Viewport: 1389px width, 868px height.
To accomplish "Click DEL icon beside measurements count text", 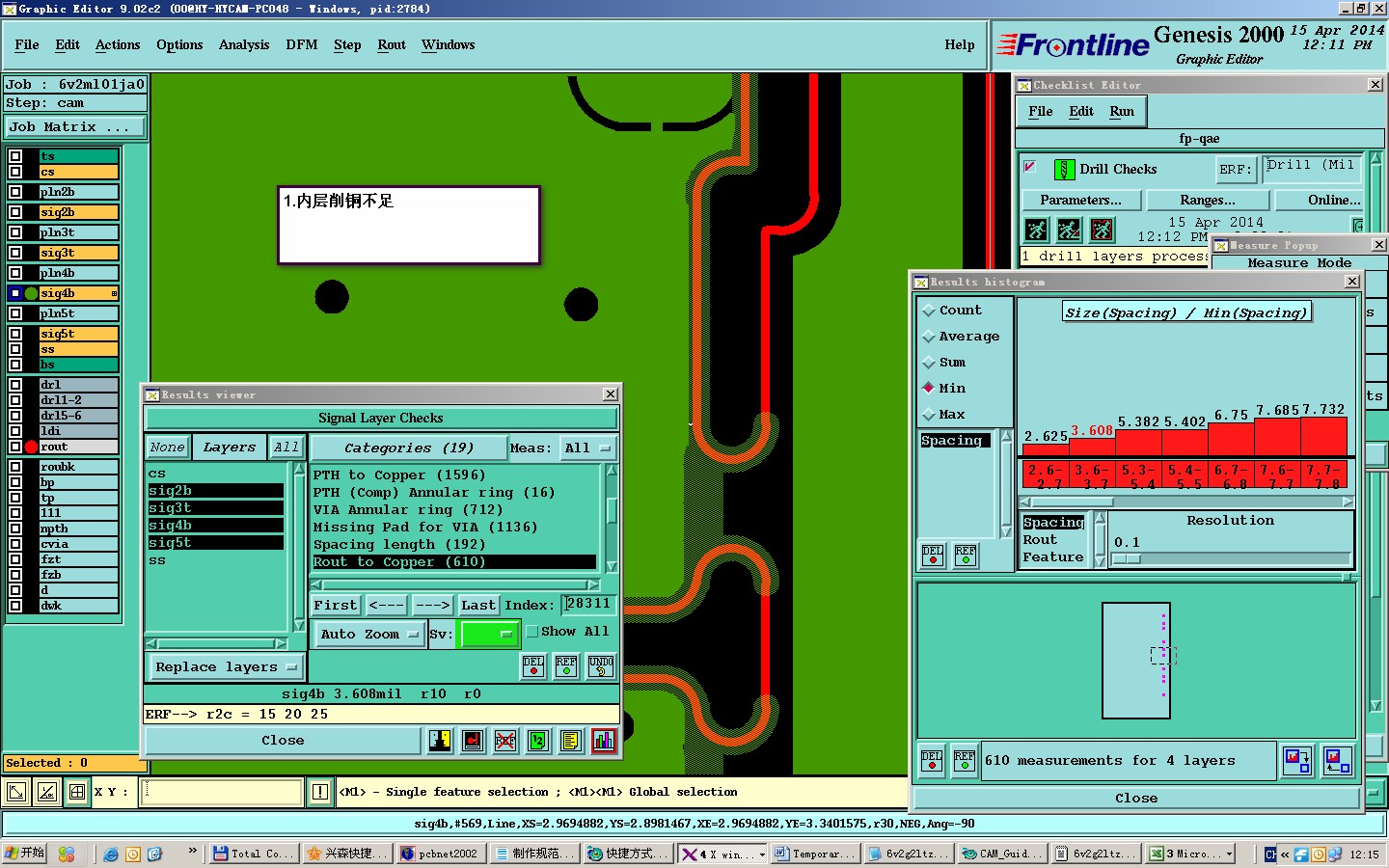I will [933, 761].
